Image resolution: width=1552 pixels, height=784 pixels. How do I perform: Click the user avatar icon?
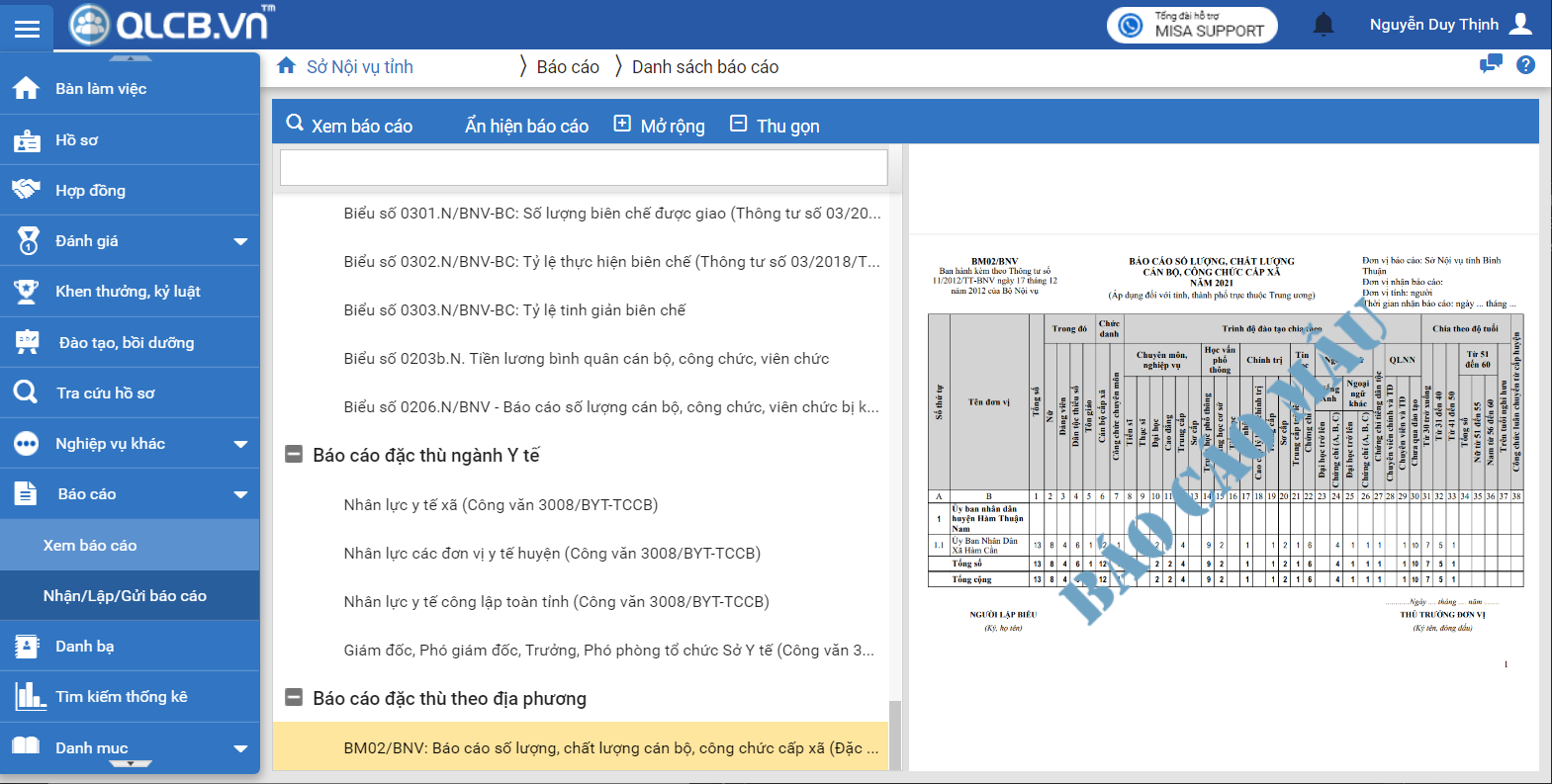(x=1521, y=24)
